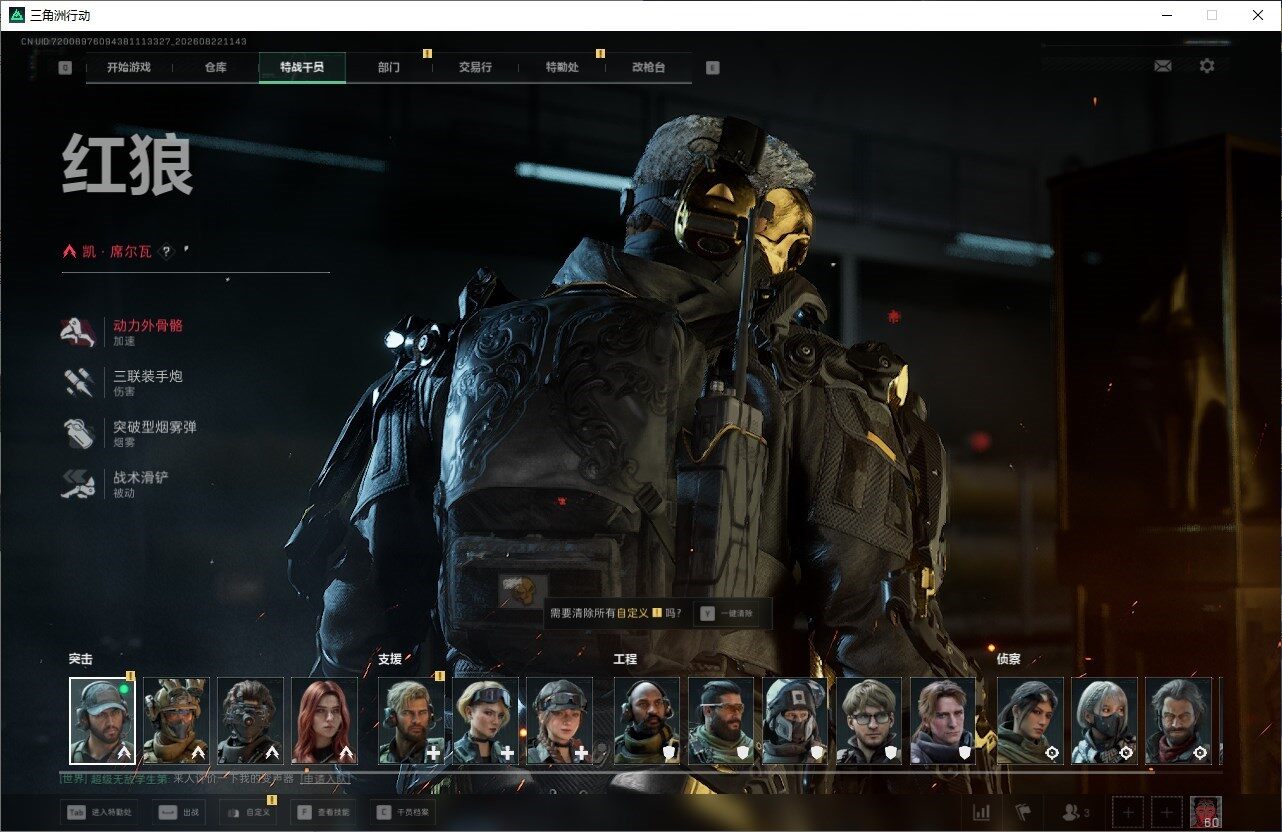Switch to the 仓库 tab
1282x832 pixels.
point(215,68)
